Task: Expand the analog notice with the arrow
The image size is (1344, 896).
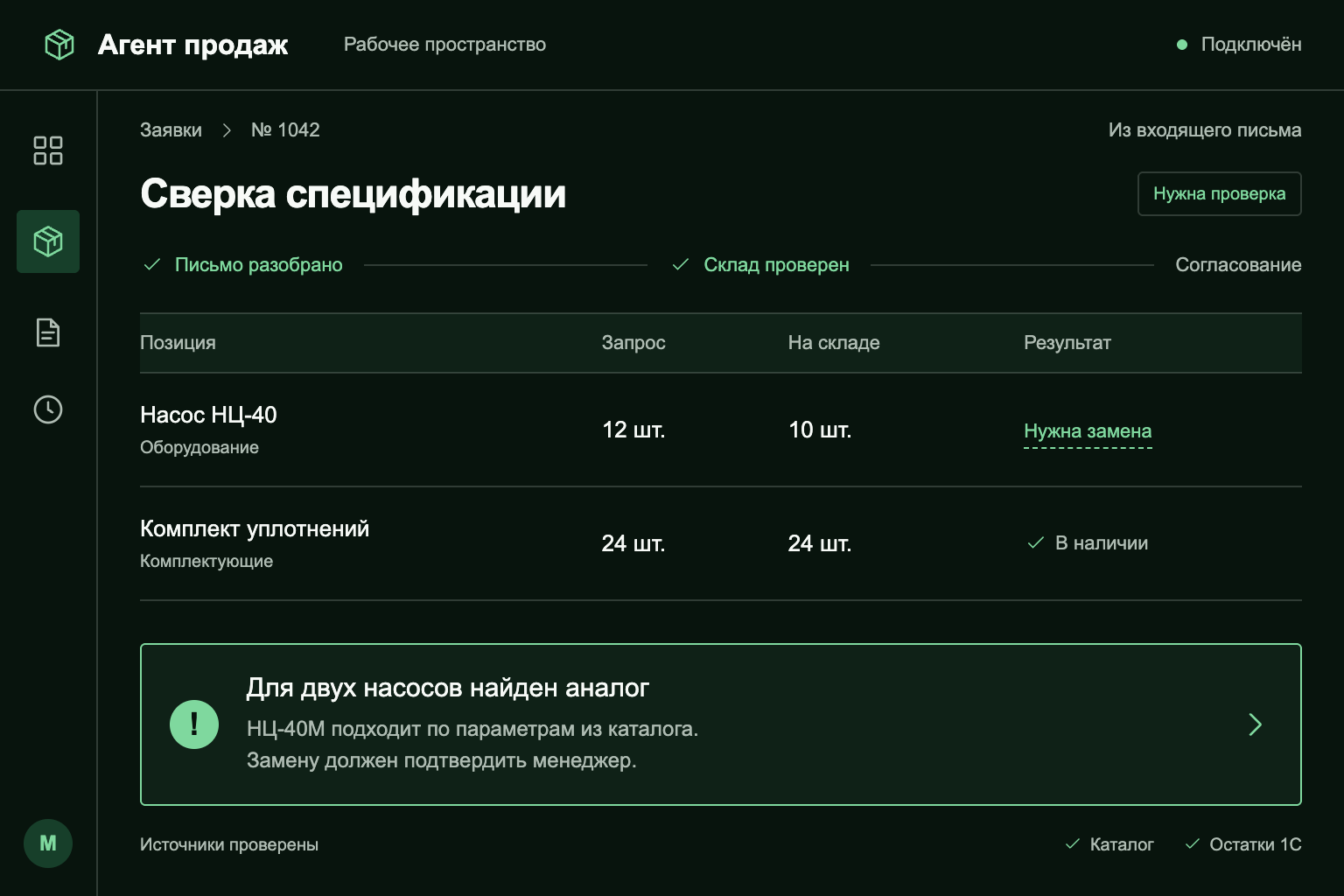Action: 1256,724
